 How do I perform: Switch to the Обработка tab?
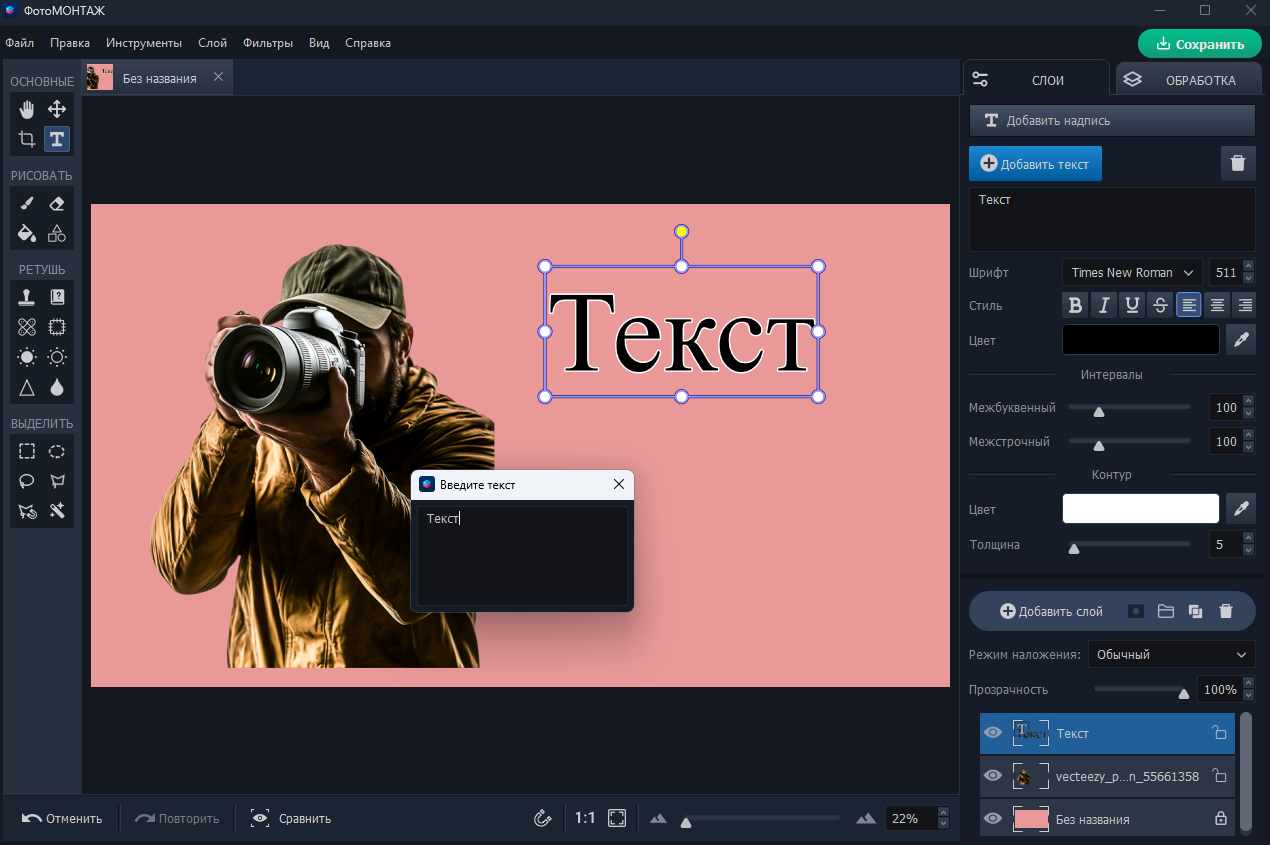(1186, 80)
